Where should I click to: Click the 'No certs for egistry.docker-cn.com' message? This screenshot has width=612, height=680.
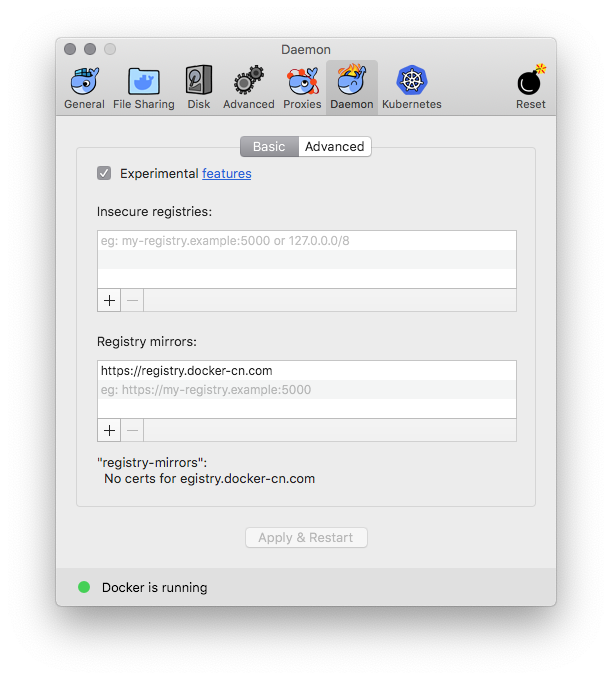coord(209,479)
